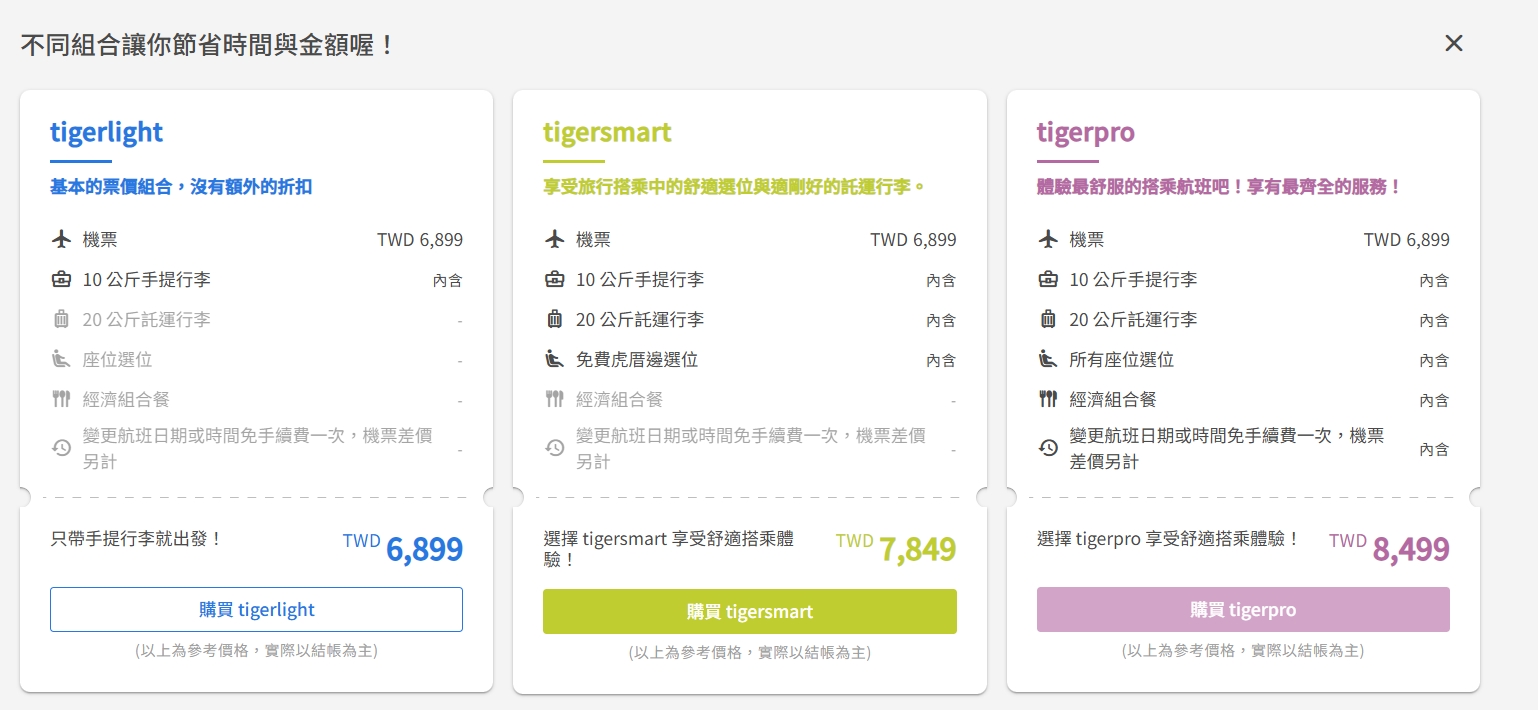The height and width of the screenshot is (710, 1538).
Task: Close the fare bundle dialog
Action: (1453, 43)
